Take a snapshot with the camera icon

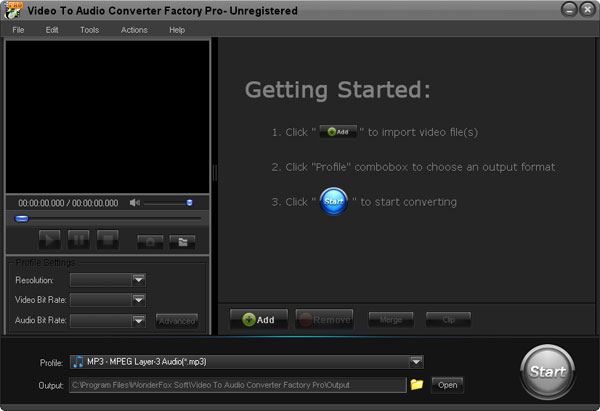(150, 240)
